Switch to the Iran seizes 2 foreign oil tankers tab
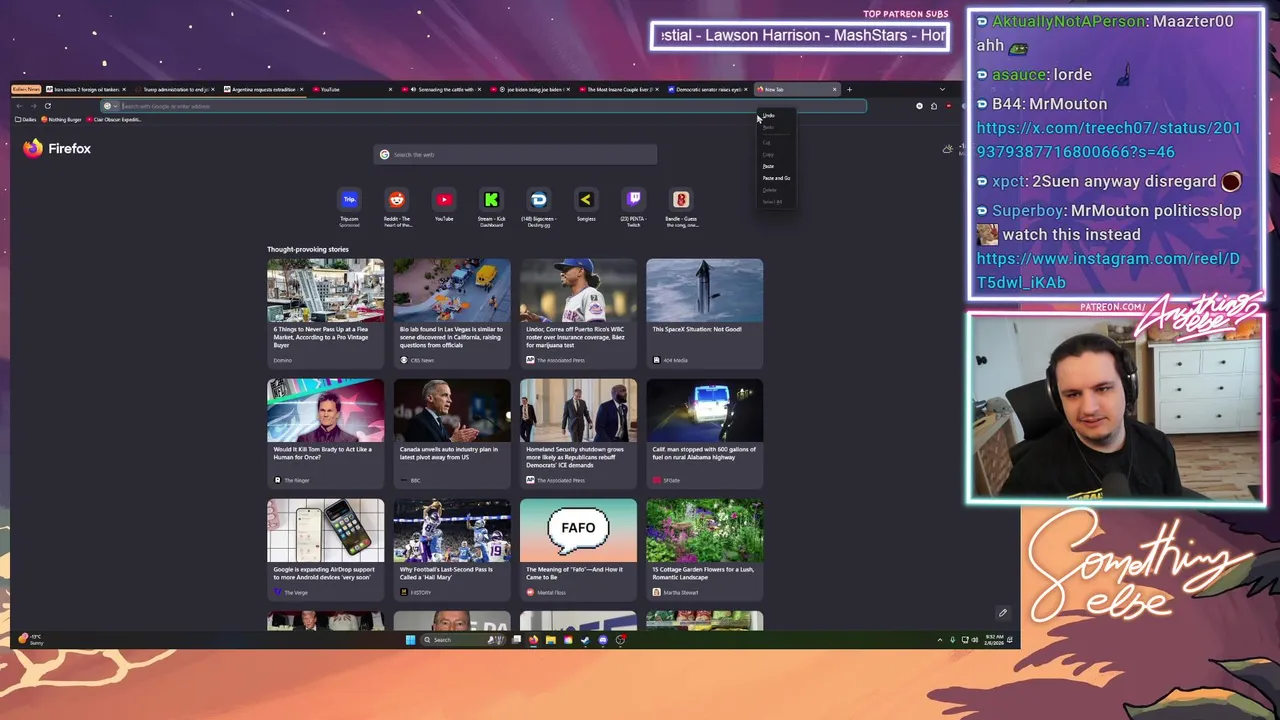The width and height of the screenshot is (1280, 720). (88, 89)
